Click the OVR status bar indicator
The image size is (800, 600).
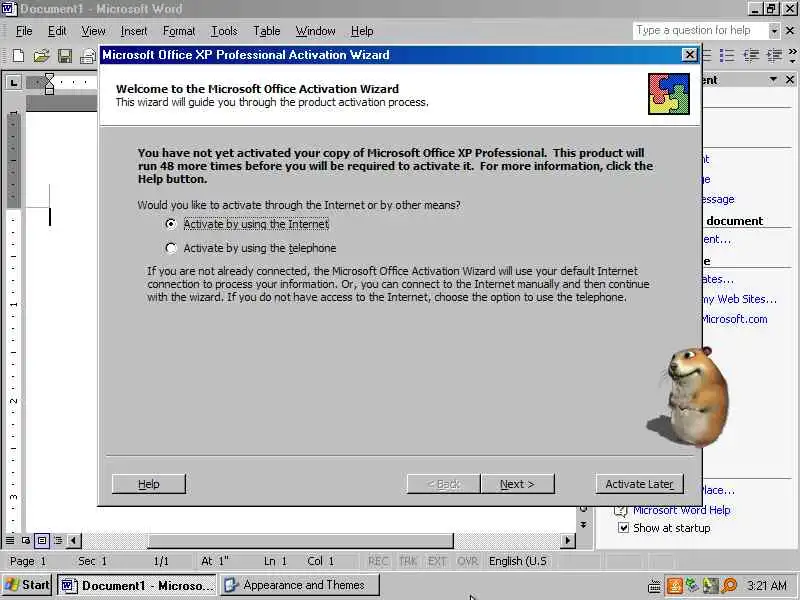(x=468, y=561)
